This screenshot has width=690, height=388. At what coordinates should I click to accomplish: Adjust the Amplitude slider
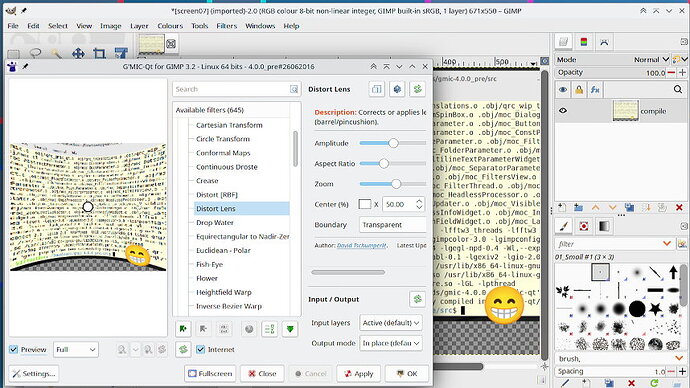click(x=393, y=143)
